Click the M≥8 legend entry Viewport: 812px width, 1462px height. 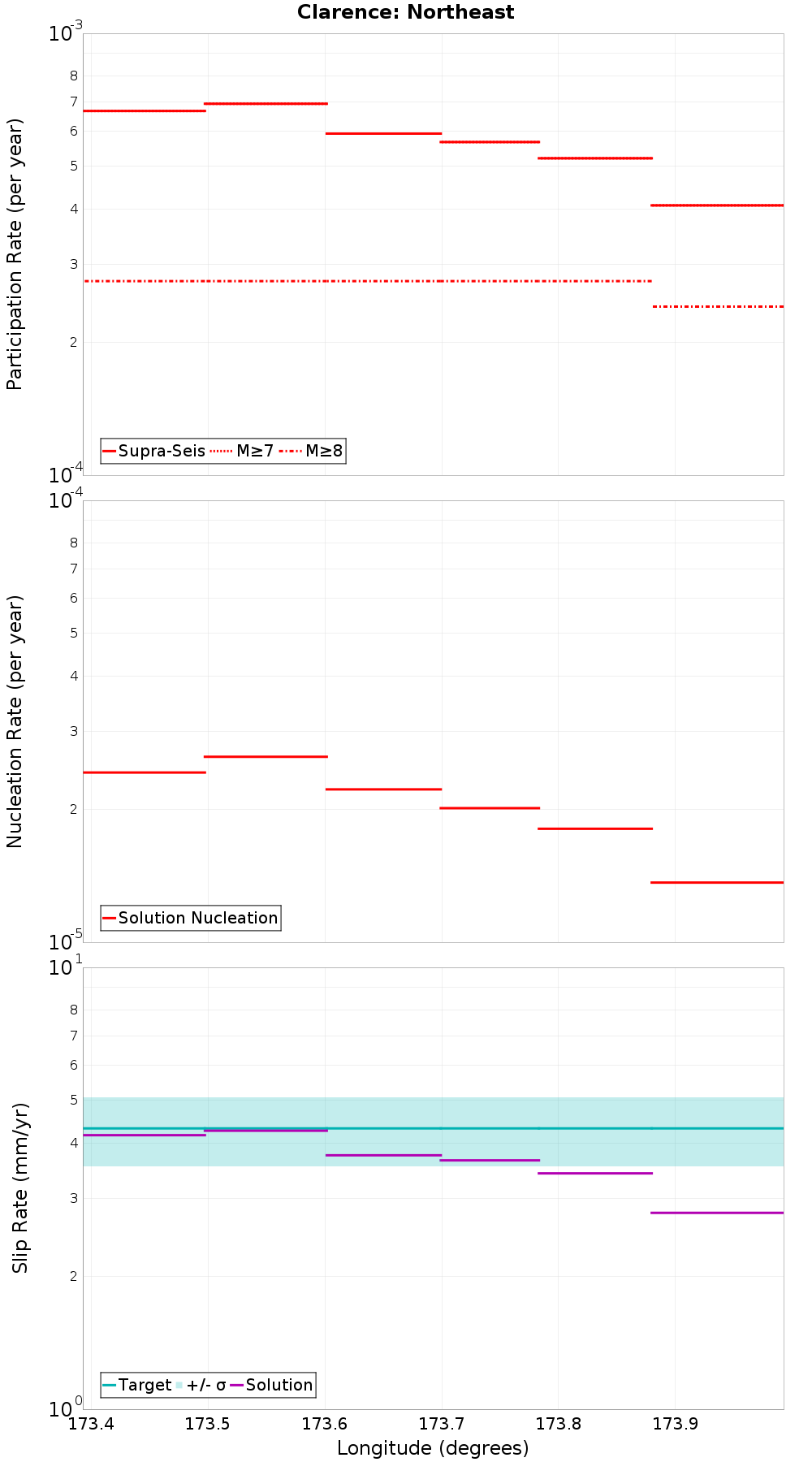pyautogui.click(x=311, y=451)
